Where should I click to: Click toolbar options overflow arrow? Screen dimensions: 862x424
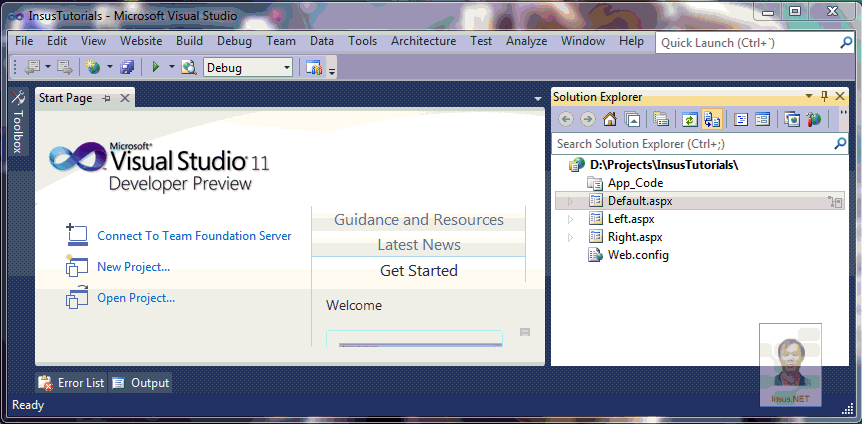coord(332,71)
